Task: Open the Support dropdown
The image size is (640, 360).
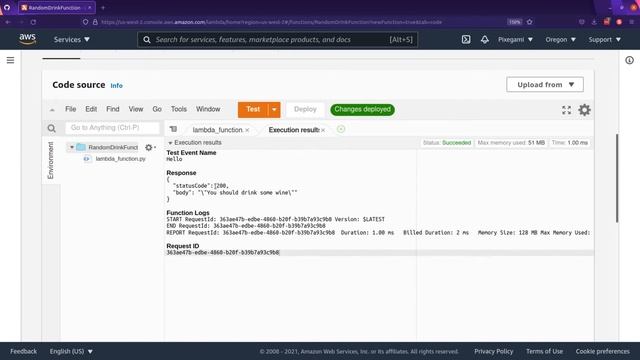Action: pos(604,40)
